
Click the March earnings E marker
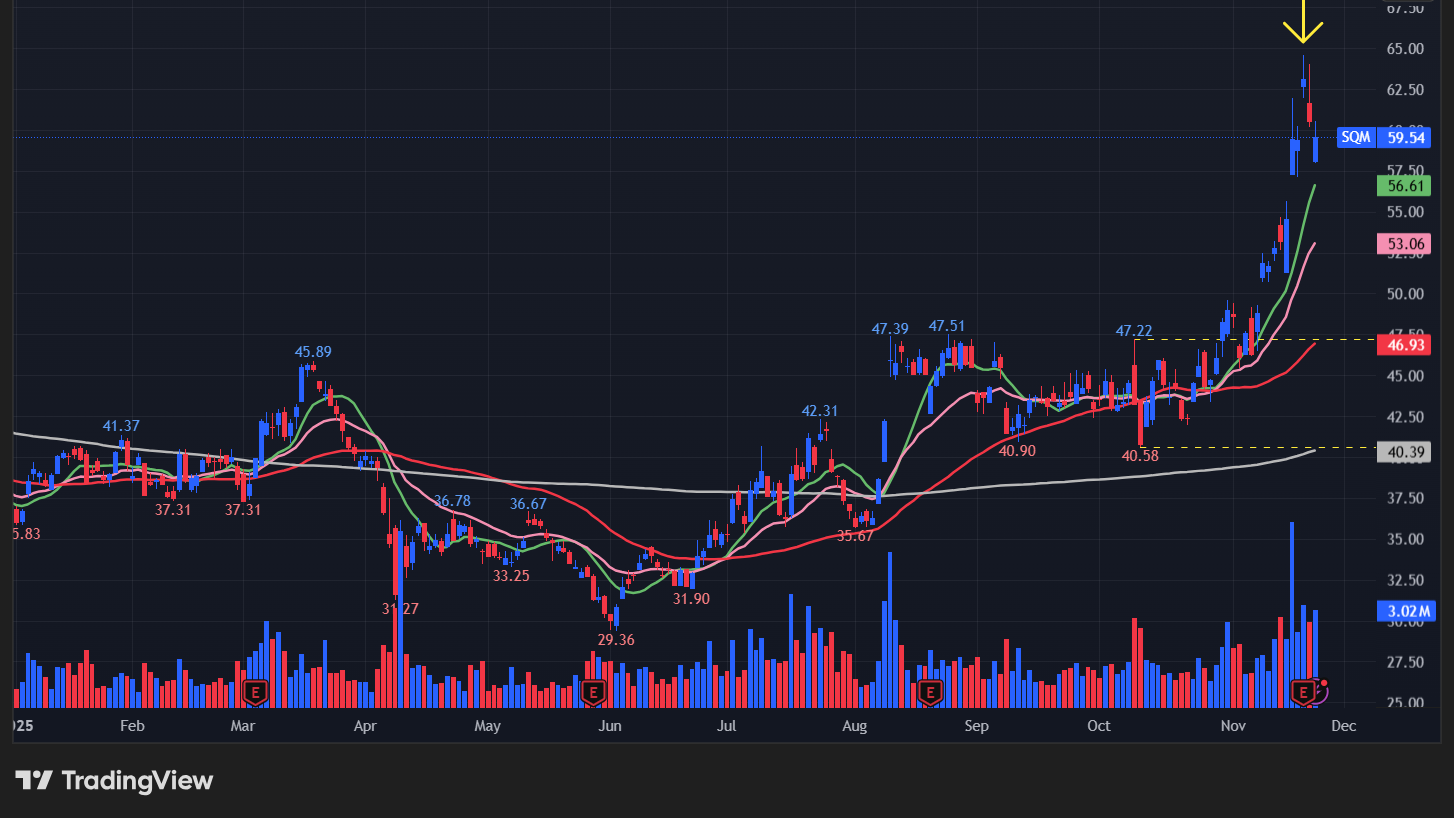(x=256, y=691)
